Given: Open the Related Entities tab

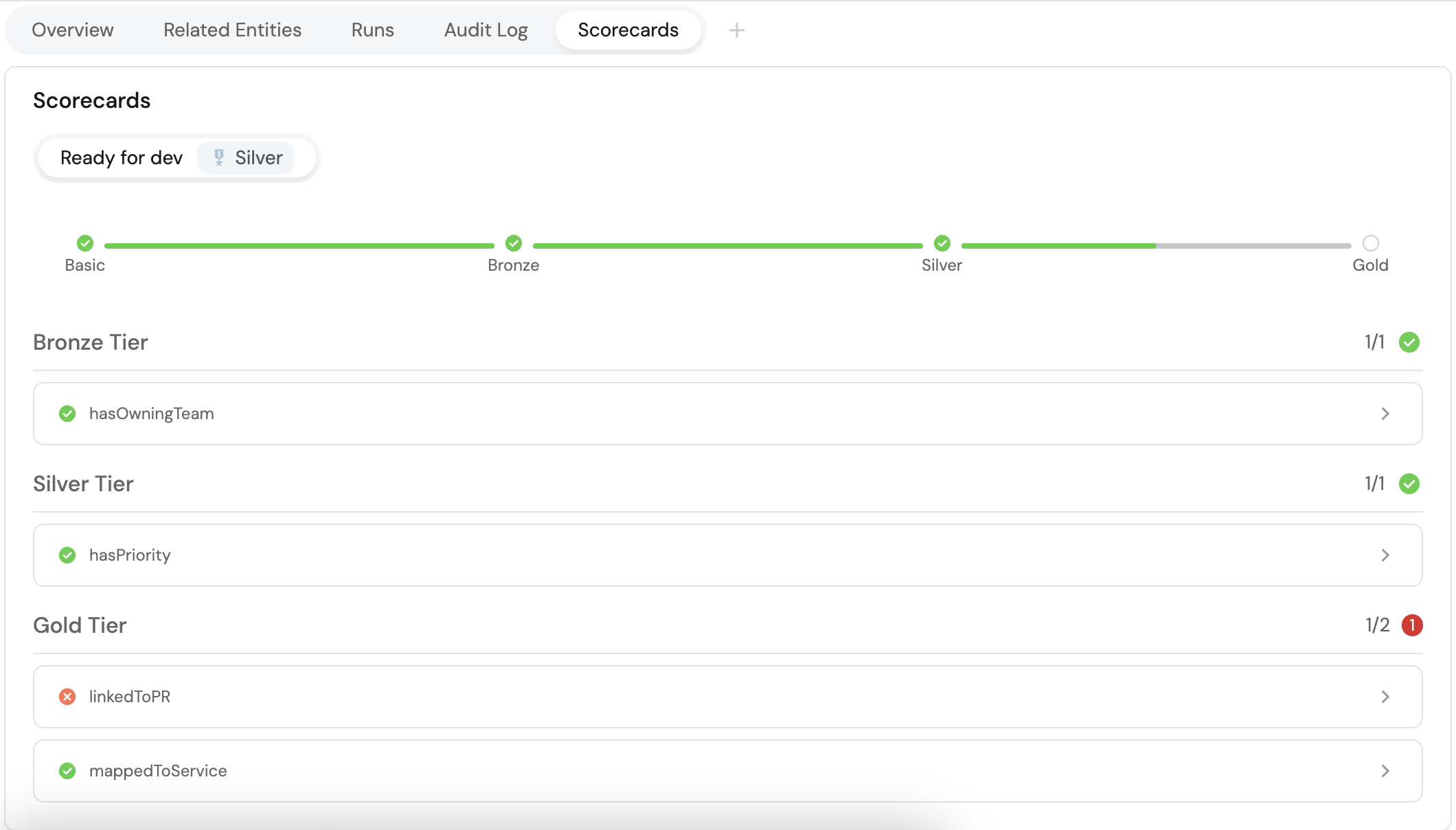Looking at the screenshot, I should coord(232,30).
